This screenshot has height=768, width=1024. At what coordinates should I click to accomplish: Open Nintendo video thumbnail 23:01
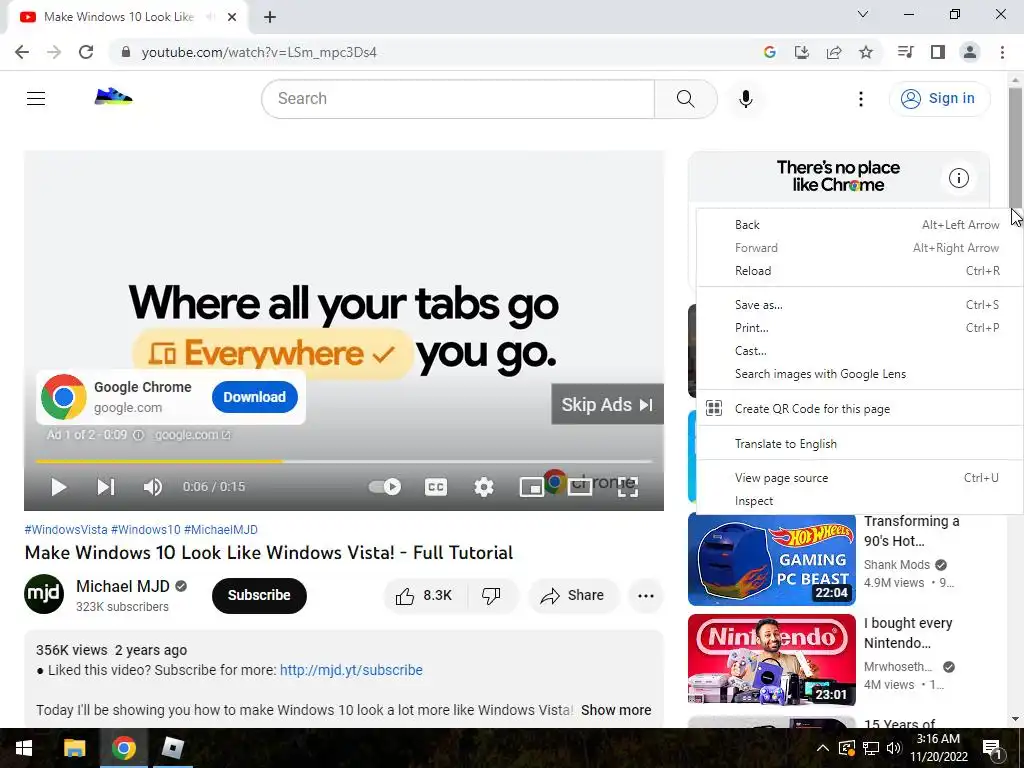[x=772, y=660]
